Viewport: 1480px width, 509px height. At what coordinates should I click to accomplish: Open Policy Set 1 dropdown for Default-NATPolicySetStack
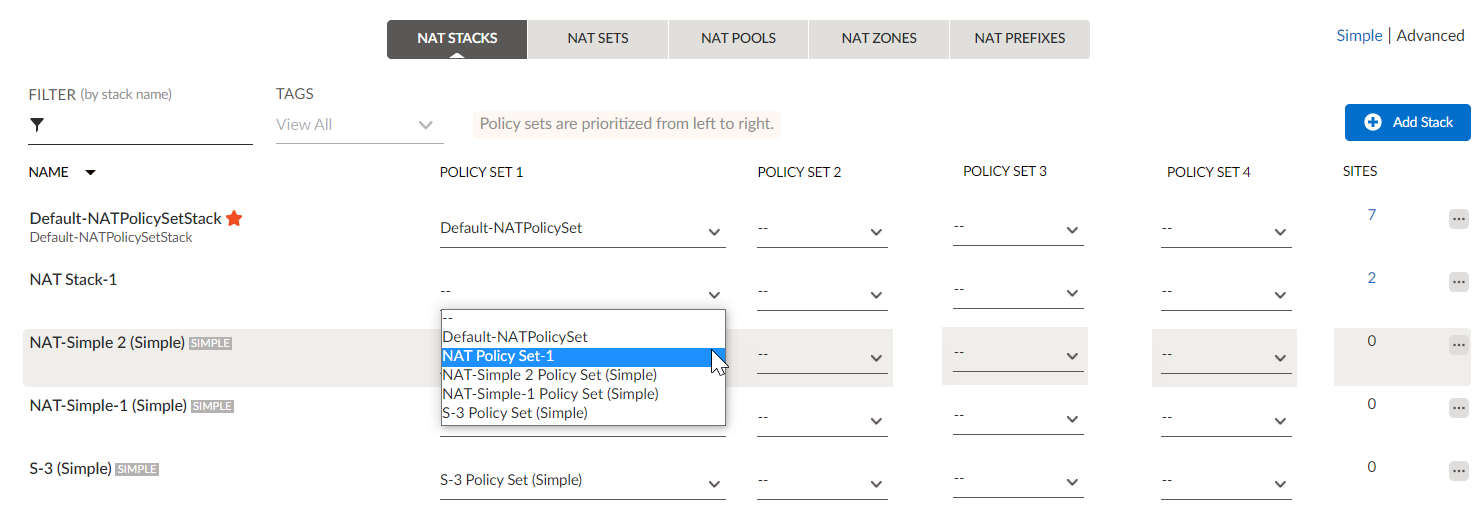(x=581, y=229)
